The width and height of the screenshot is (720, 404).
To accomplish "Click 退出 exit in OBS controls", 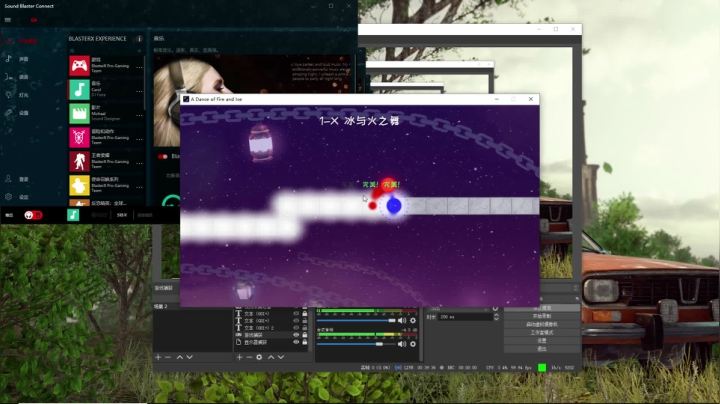I will tap(542, 349).
